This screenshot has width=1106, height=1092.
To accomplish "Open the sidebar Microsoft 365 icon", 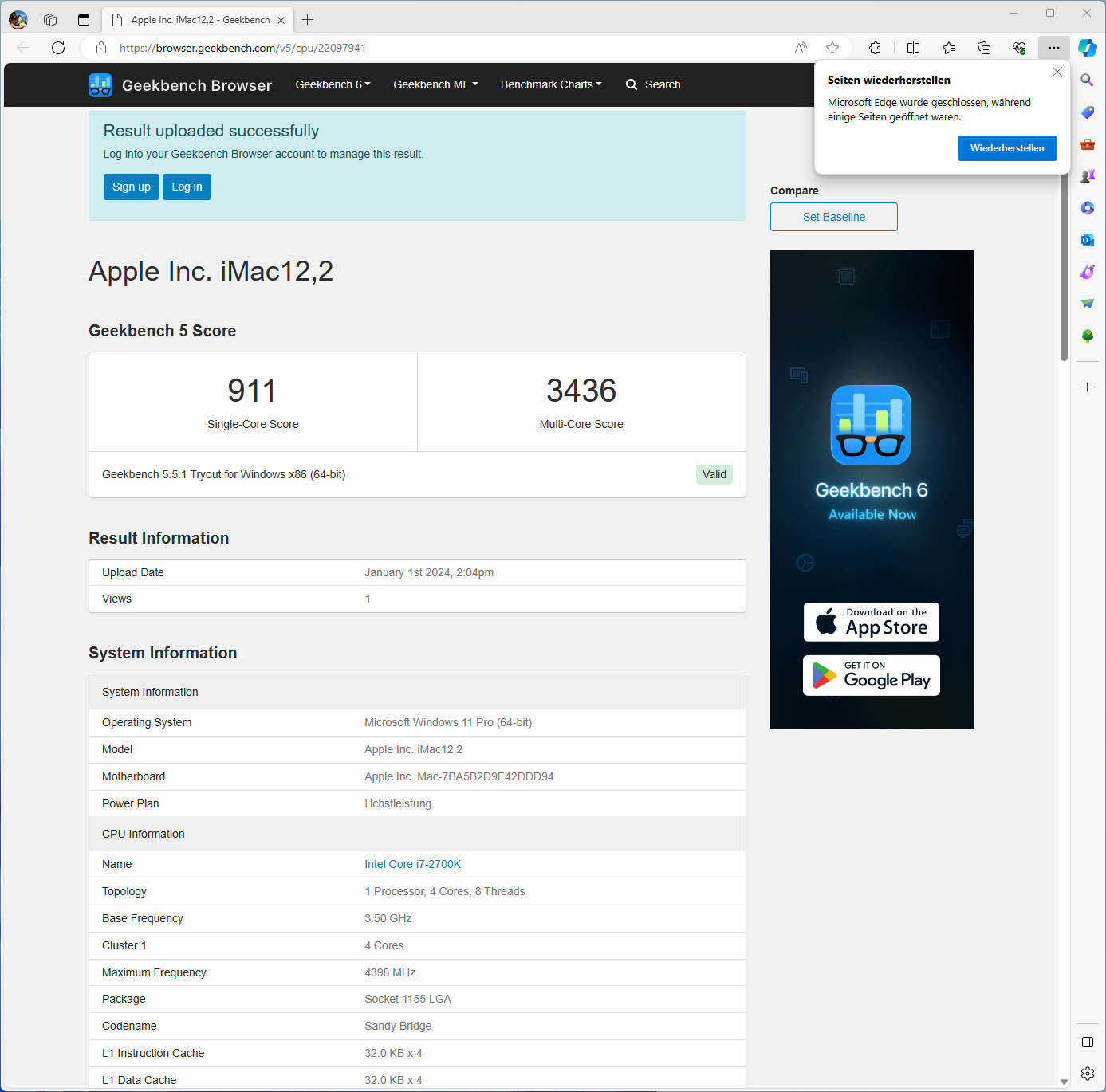I will click(1088, 208).
